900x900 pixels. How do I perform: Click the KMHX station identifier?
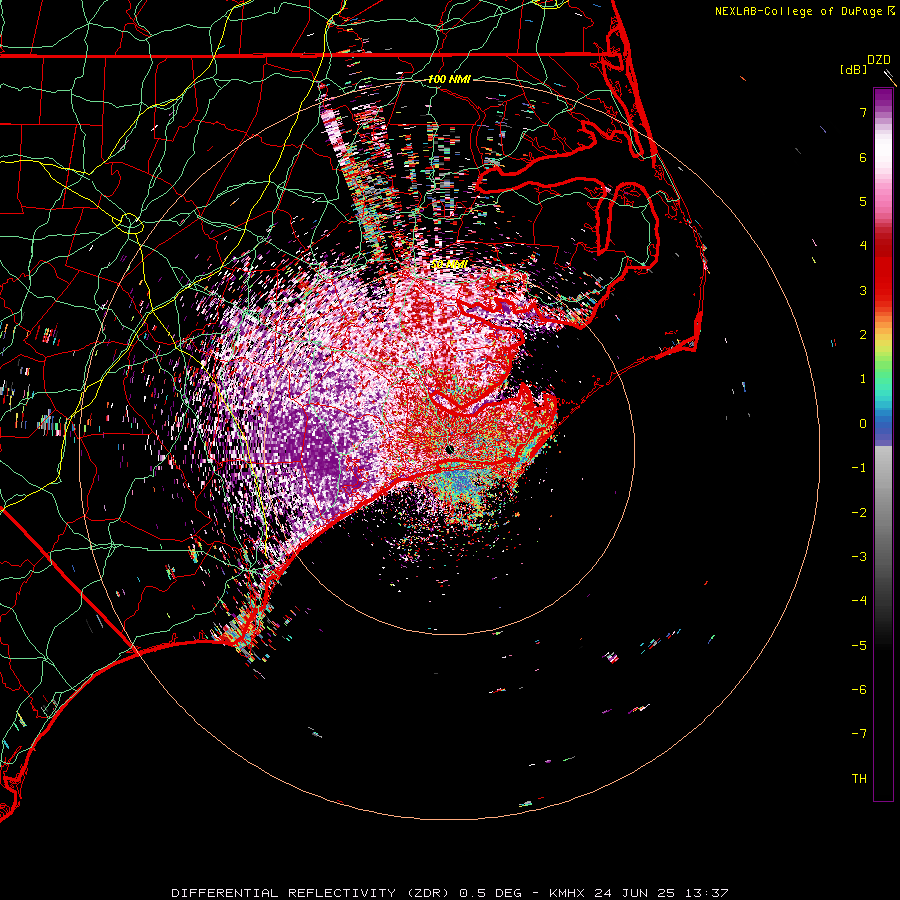pyautogui.click(x=567, y=893)
